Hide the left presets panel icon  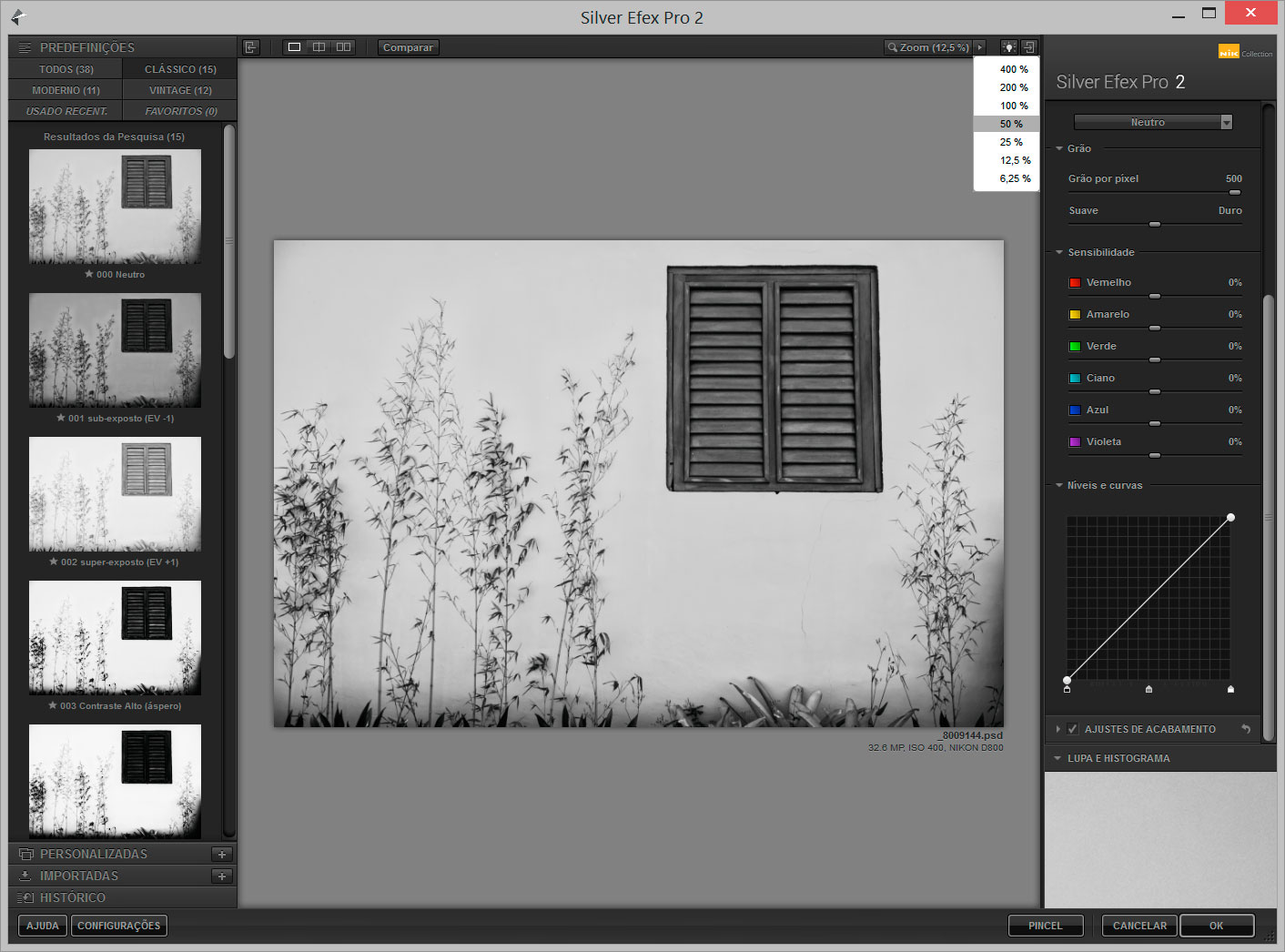pyautogui.click(x=251, y=47)
